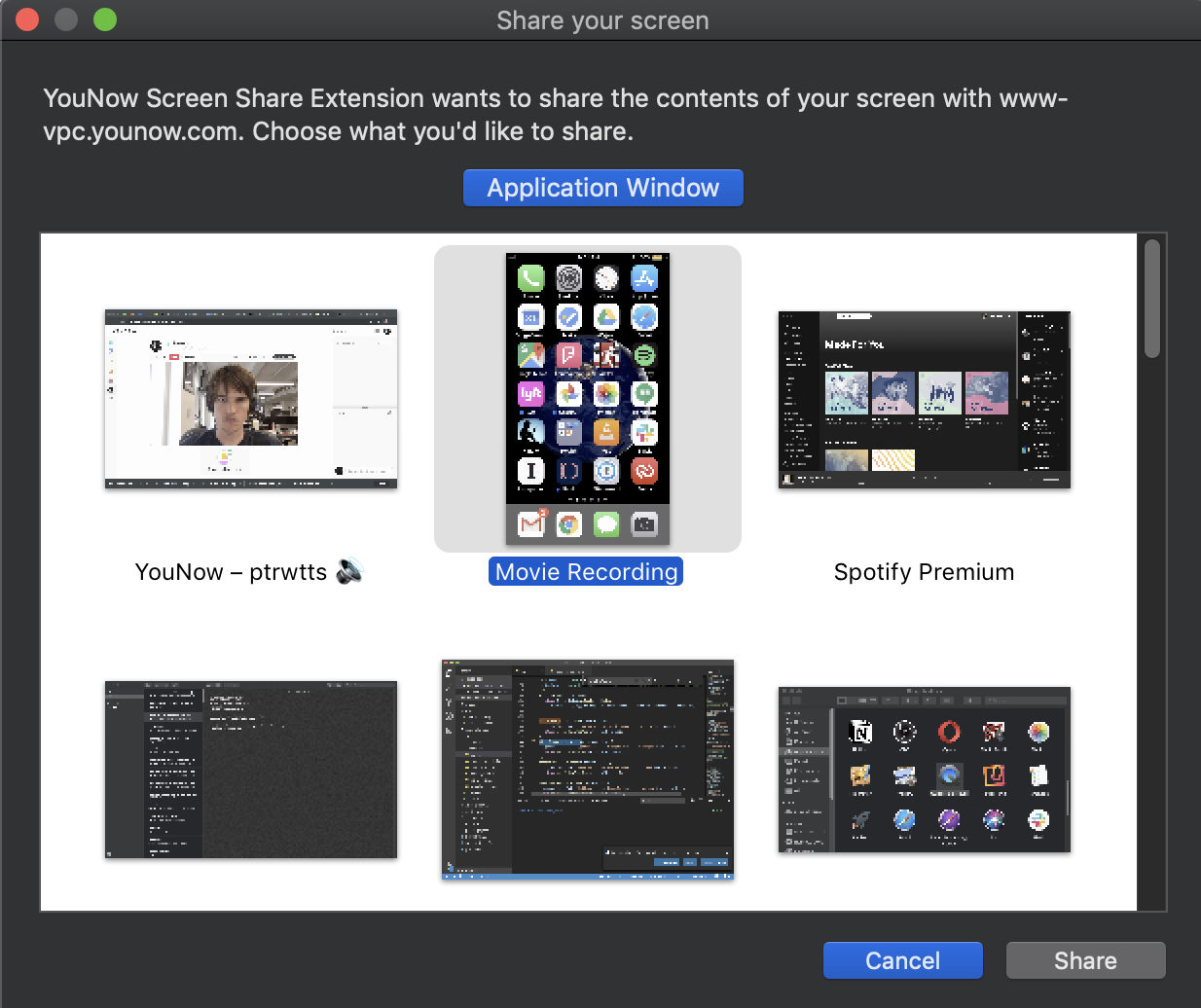Click the audio speaker icon beside YouNow label
The image size is (1201, 1008).
pos(349,571)
